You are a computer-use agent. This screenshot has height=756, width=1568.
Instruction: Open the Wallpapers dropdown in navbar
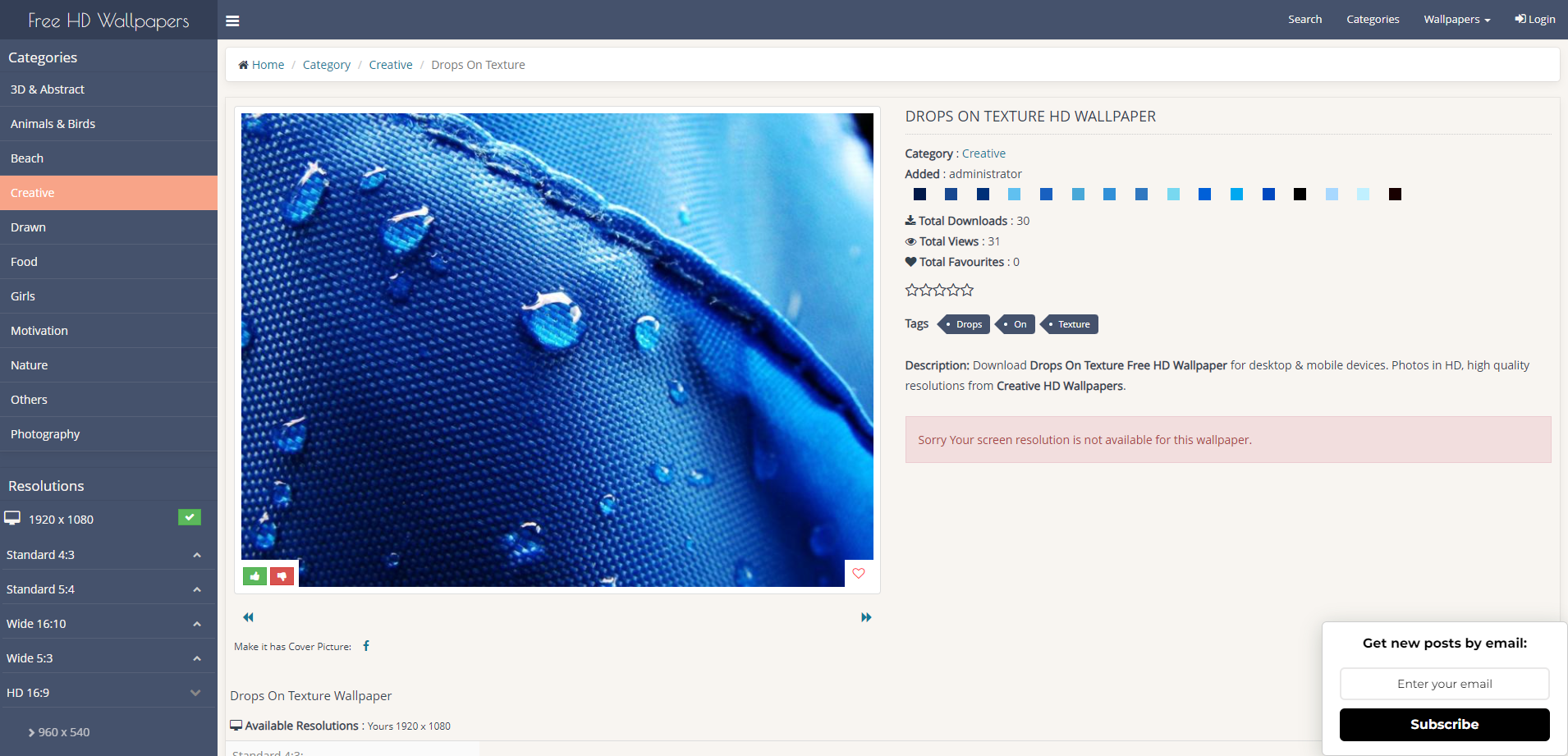click(x=1456, y=20)
